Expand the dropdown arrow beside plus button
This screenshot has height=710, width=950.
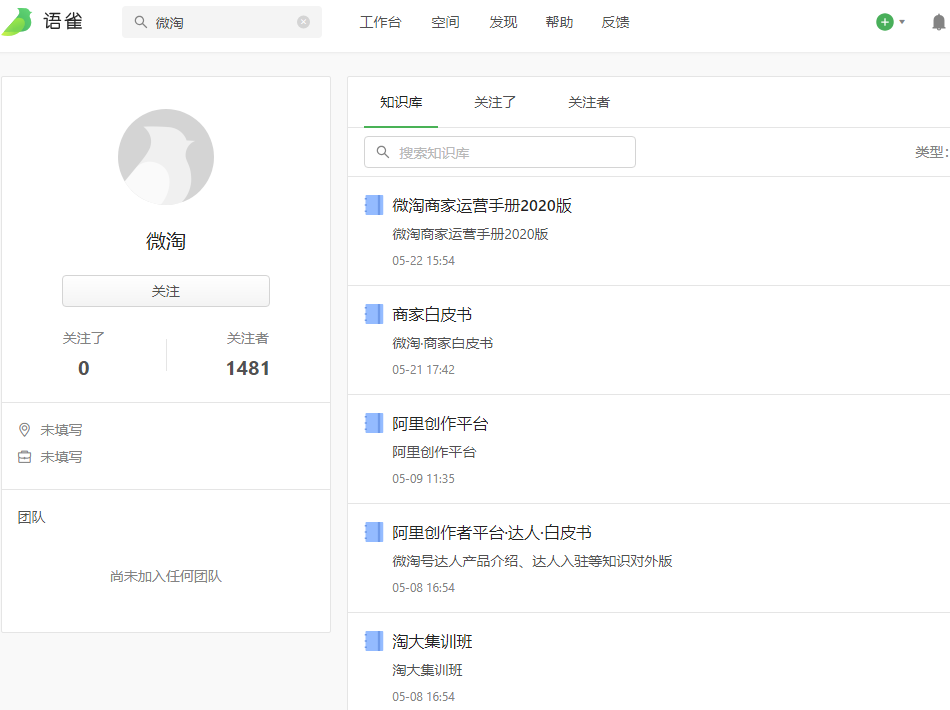tap(902, 22)
